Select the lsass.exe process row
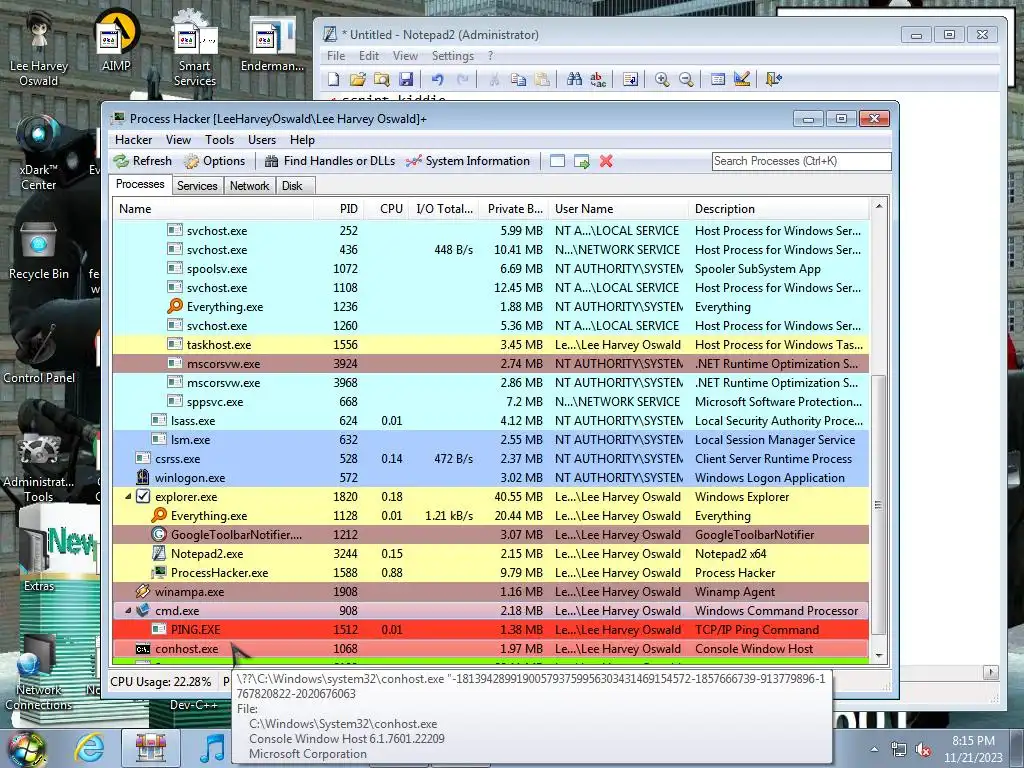This screenshot has width=1024, height=768. coord(490,421)
